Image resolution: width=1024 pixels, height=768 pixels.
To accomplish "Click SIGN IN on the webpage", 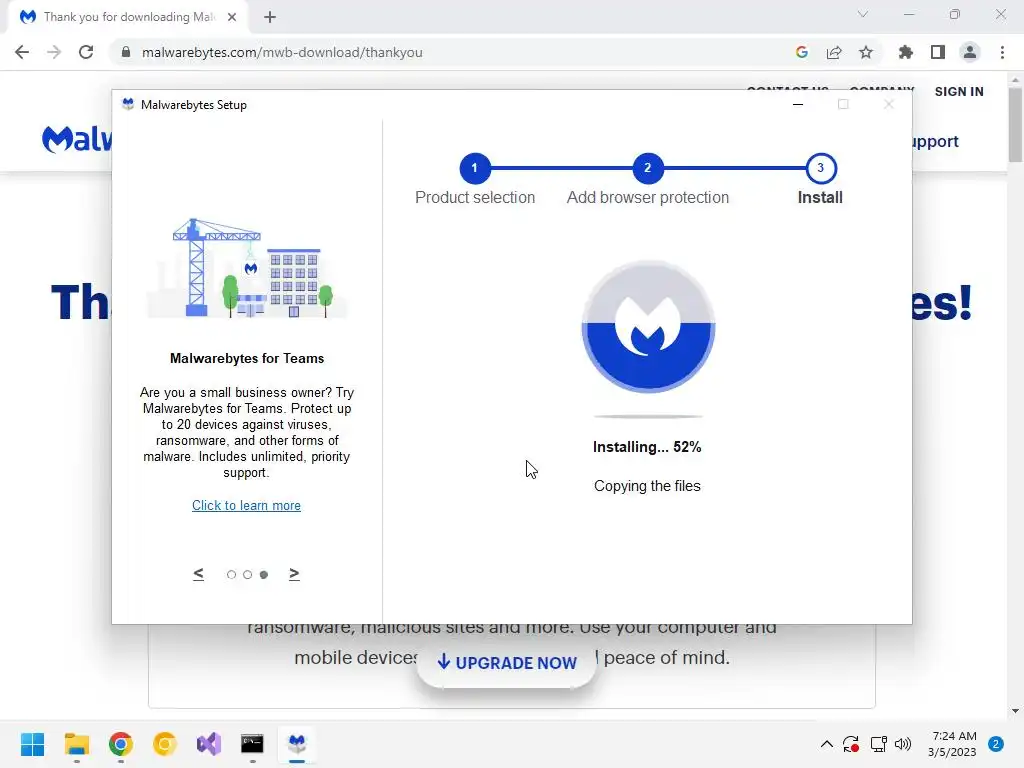I will click(959, 91).
